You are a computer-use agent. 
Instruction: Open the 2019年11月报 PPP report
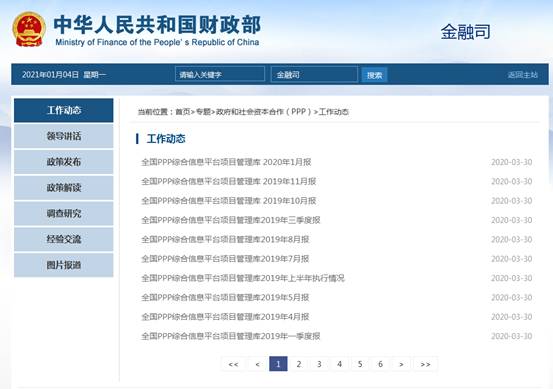[229, 181]
